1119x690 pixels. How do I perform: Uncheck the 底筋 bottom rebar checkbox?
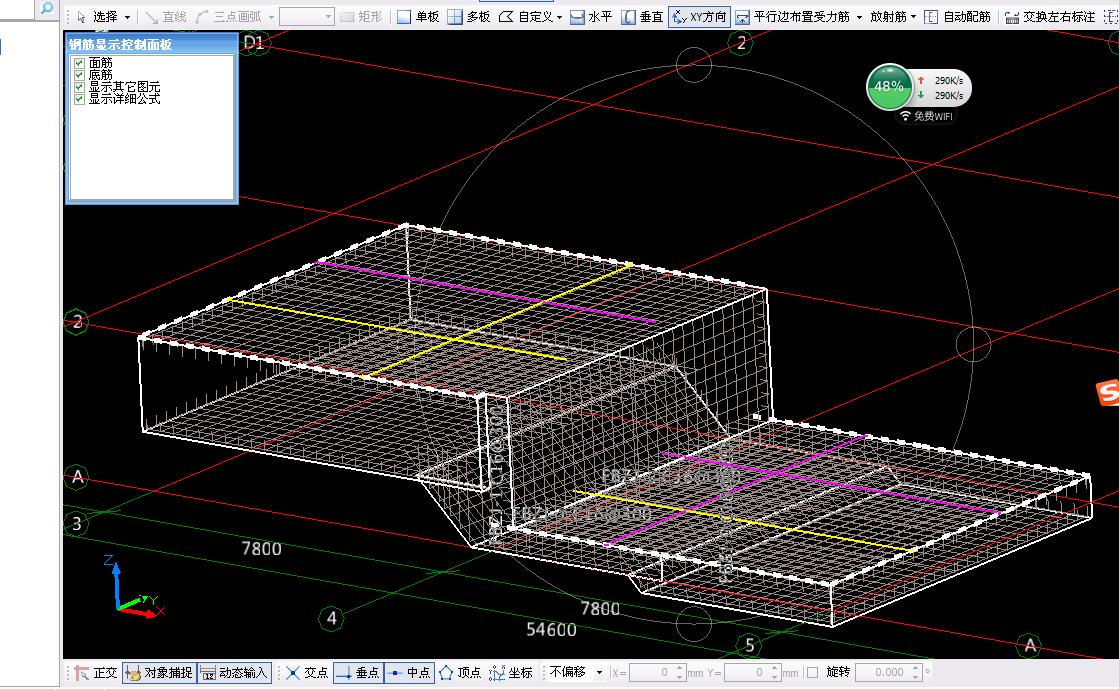click(79, 75)
